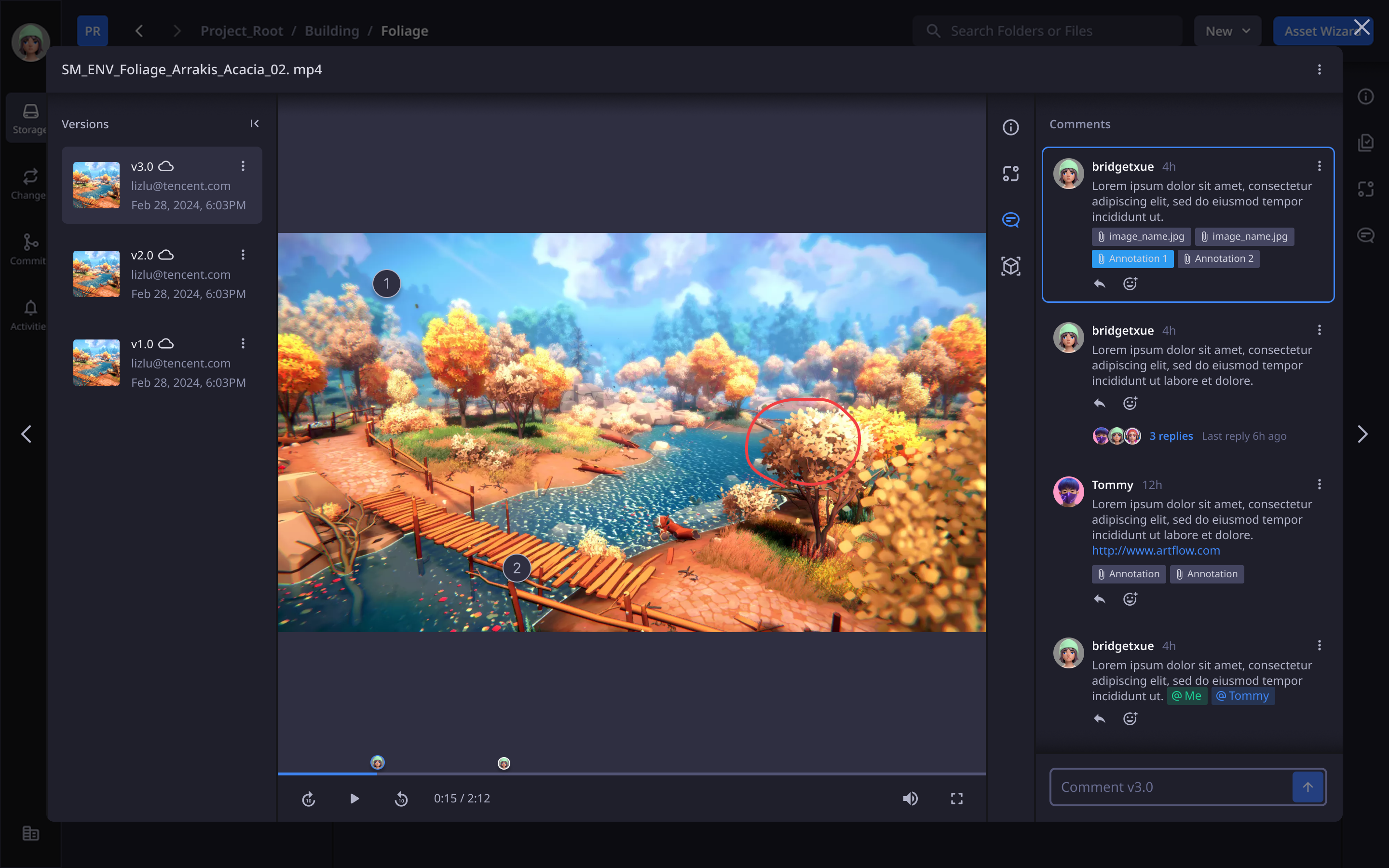The image size is (1389, 868).
Task: Open the annotation capture tool in preview toolbar
Action: pos(1011,174)
